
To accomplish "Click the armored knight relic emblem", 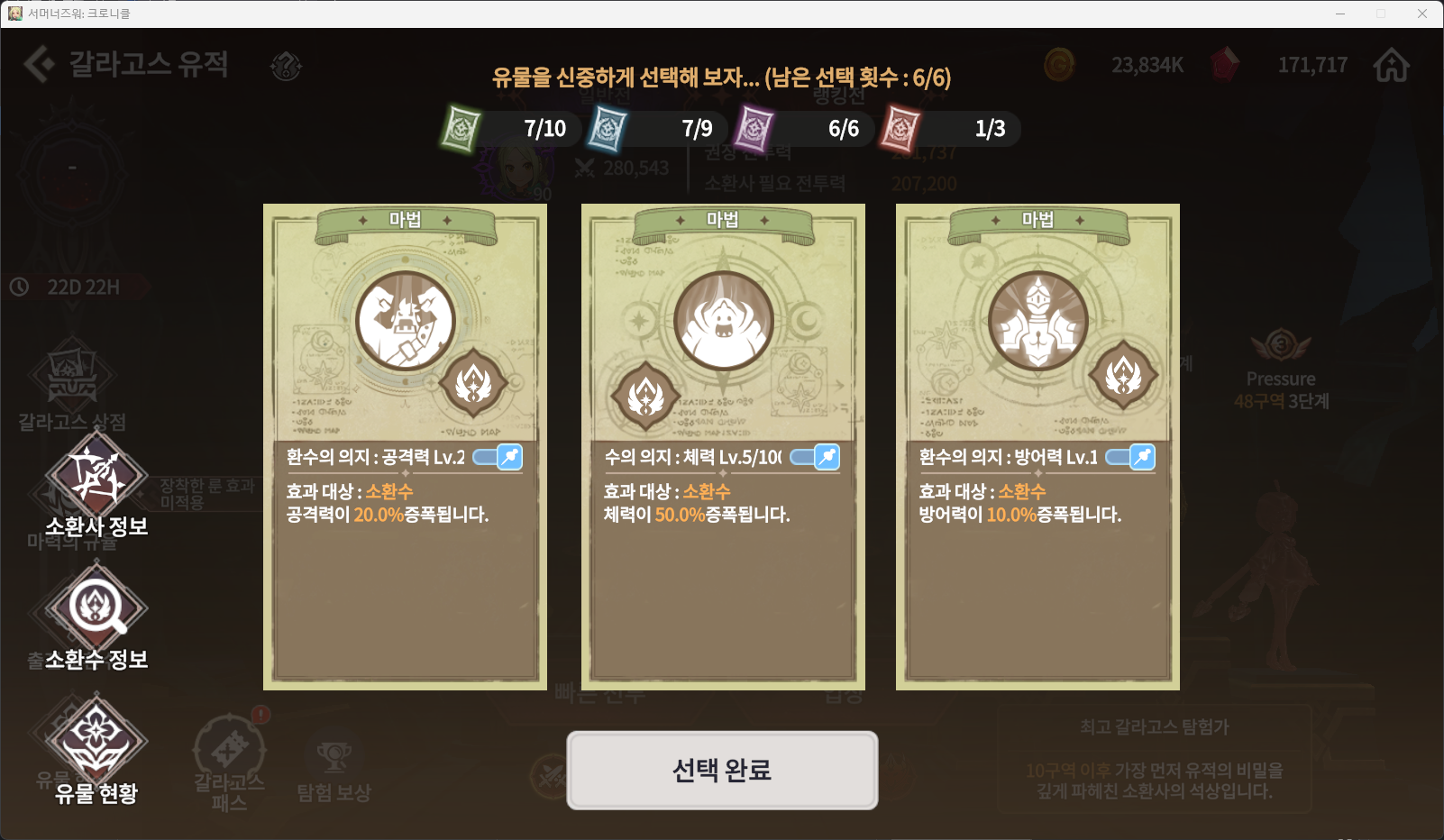I will click(1038, 321).
